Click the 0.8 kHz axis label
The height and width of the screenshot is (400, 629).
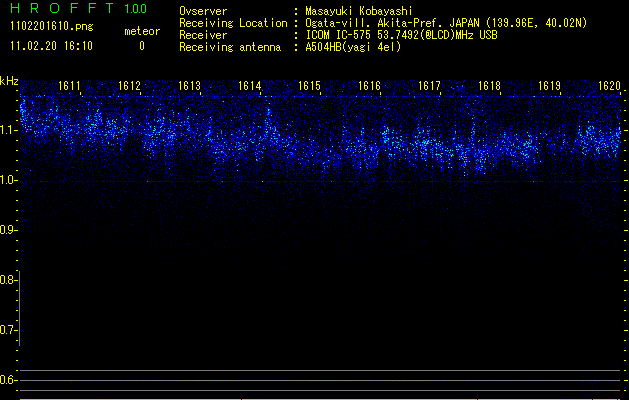click(7, 280)
